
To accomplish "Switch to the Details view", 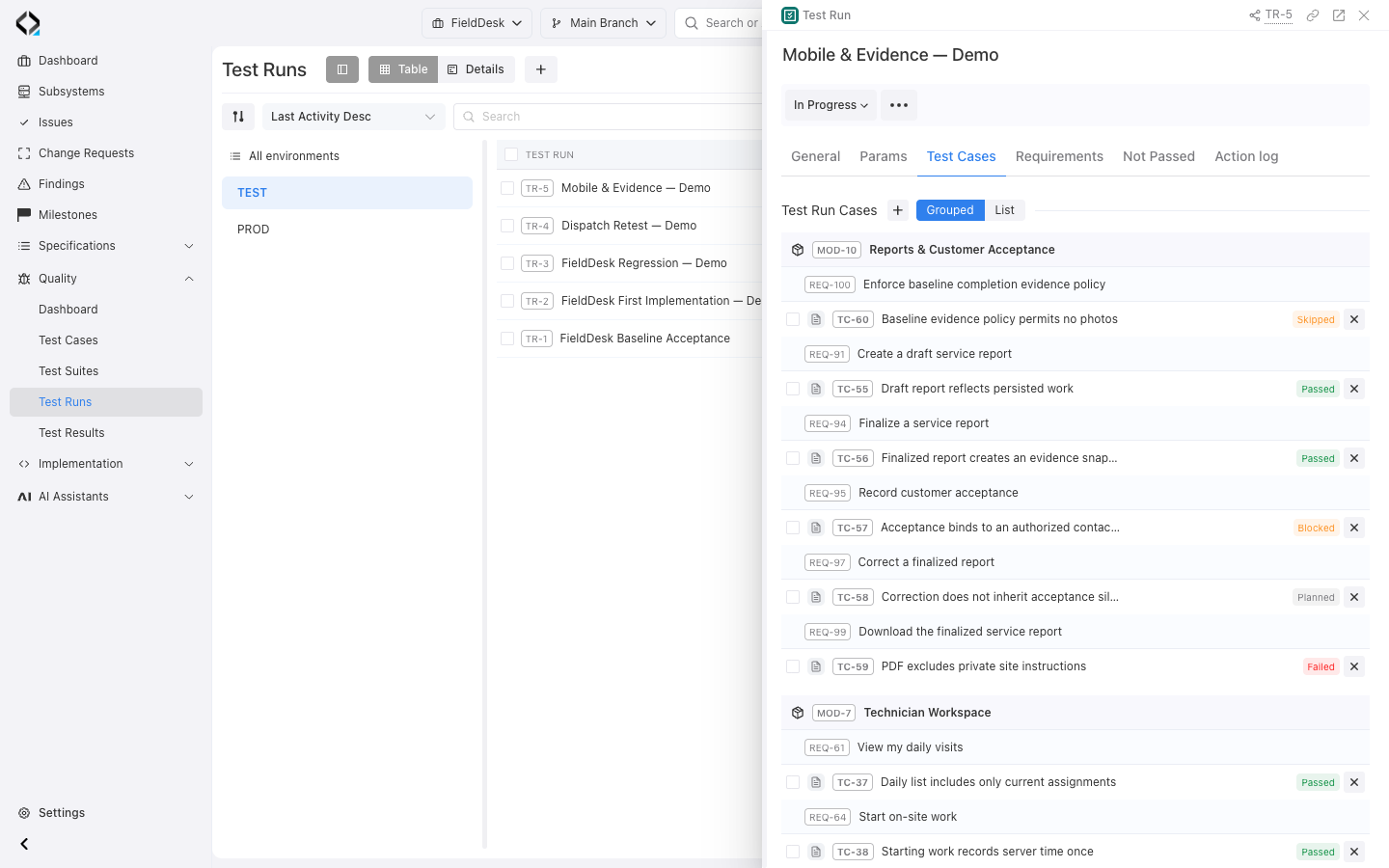I will (x=476, y=69).
